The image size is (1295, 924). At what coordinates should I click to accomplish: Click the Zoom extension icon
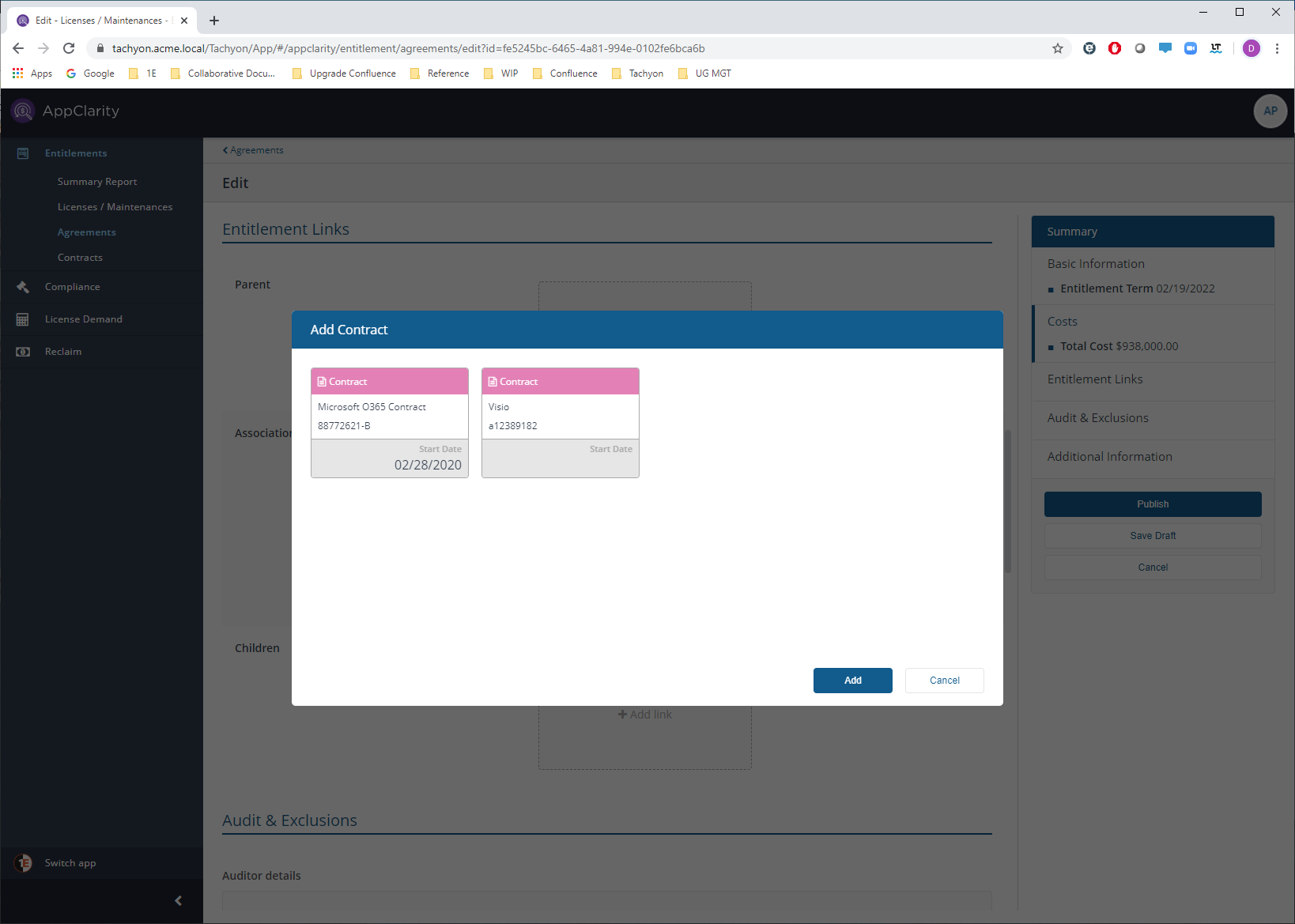click(1191, 48)
